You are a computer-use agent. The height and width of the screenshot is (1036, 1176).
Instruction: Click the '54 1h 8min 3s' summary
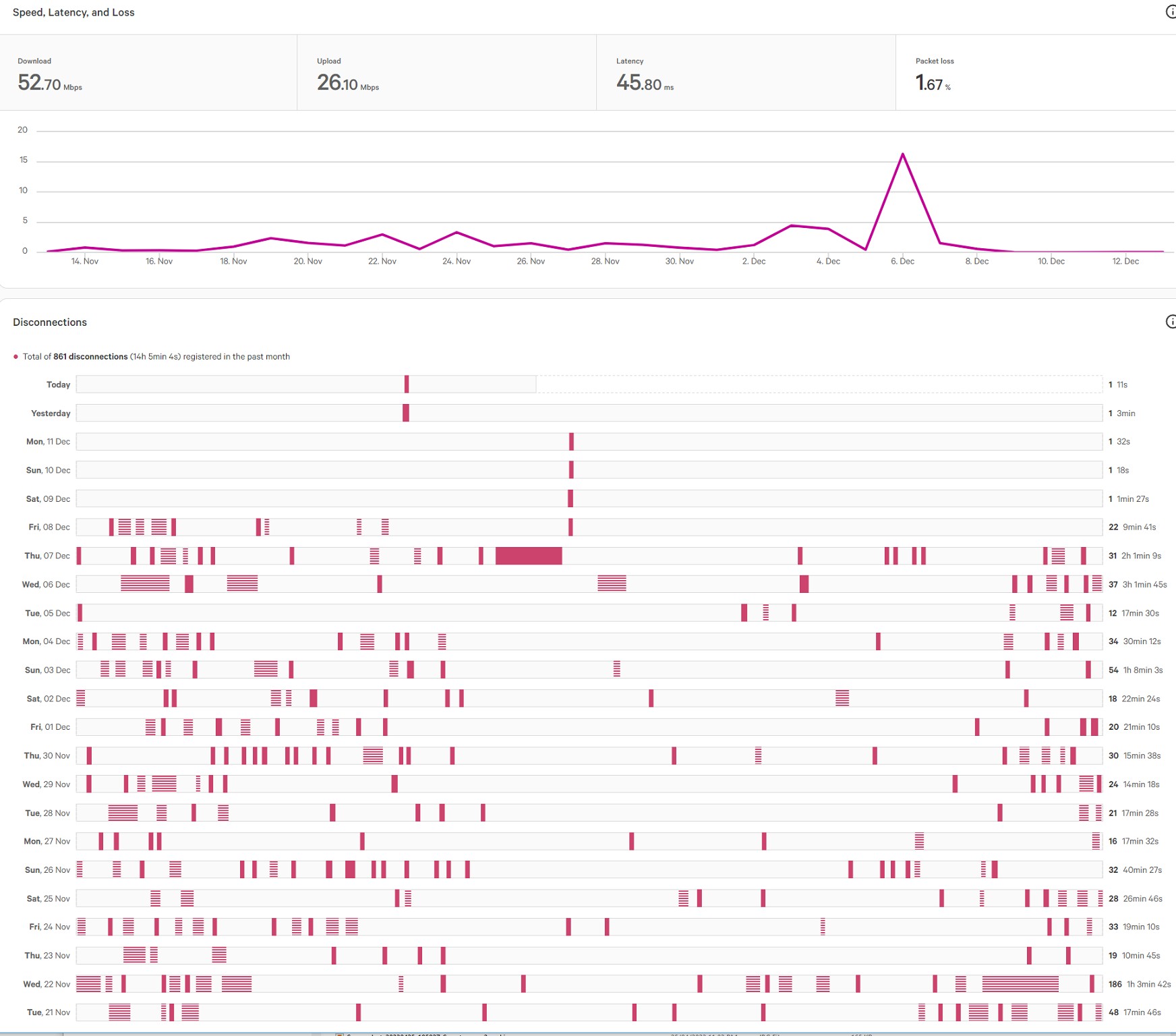(1136, 670)
